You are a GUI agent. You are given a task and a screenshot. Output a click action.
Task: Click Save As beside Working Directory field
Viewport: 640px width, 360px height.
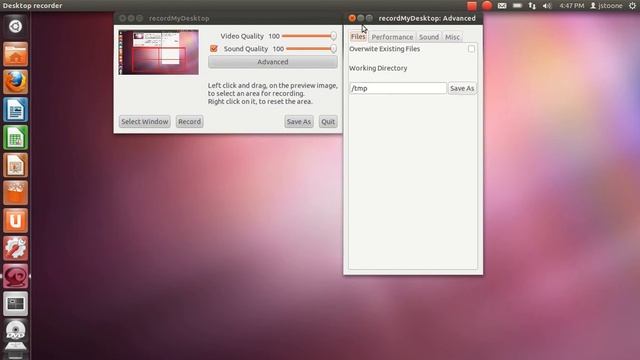(x=462, y=88)
